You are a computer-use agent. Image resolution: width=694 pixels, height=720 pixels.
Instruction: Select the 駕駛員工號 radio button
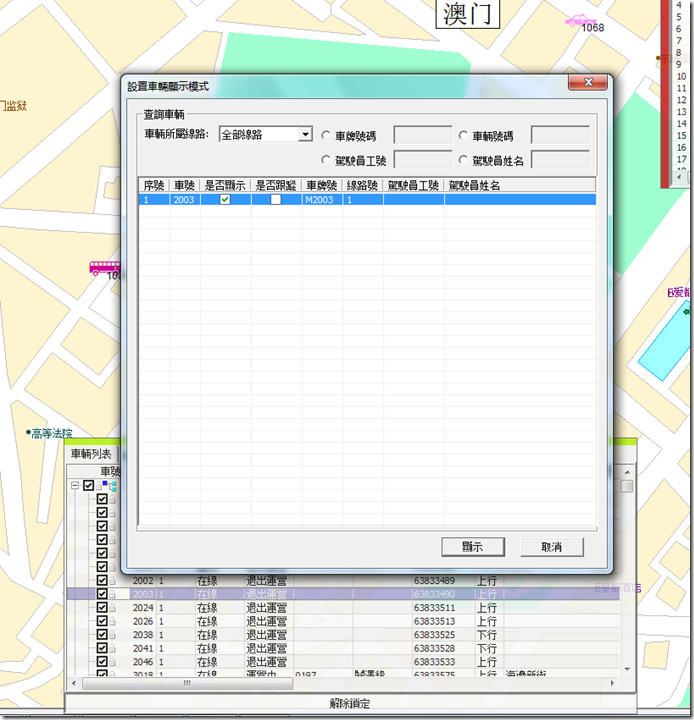tap(326, 160)
